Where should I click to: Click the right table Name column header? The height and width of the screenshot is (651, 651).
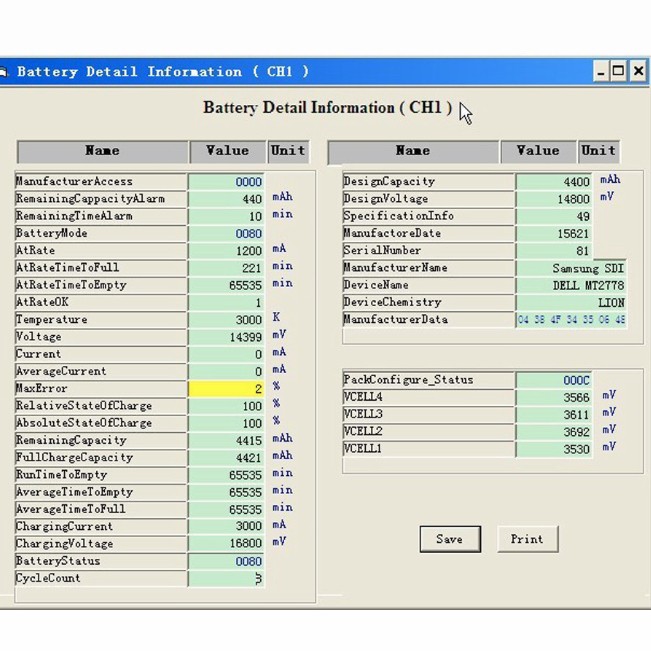tap(413, 152)
